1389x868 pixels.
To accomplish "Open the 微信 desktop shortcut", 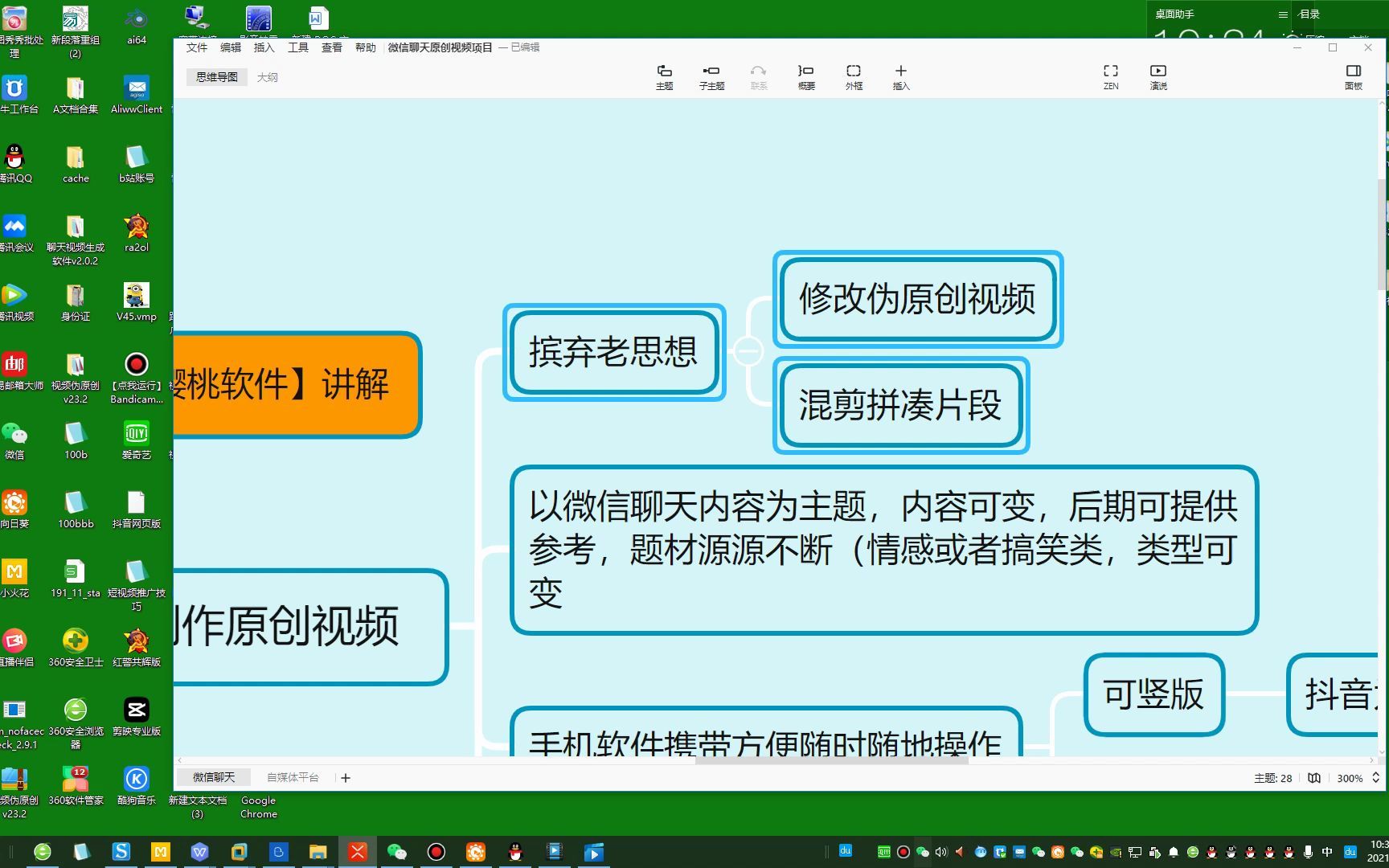I will 14,440.
